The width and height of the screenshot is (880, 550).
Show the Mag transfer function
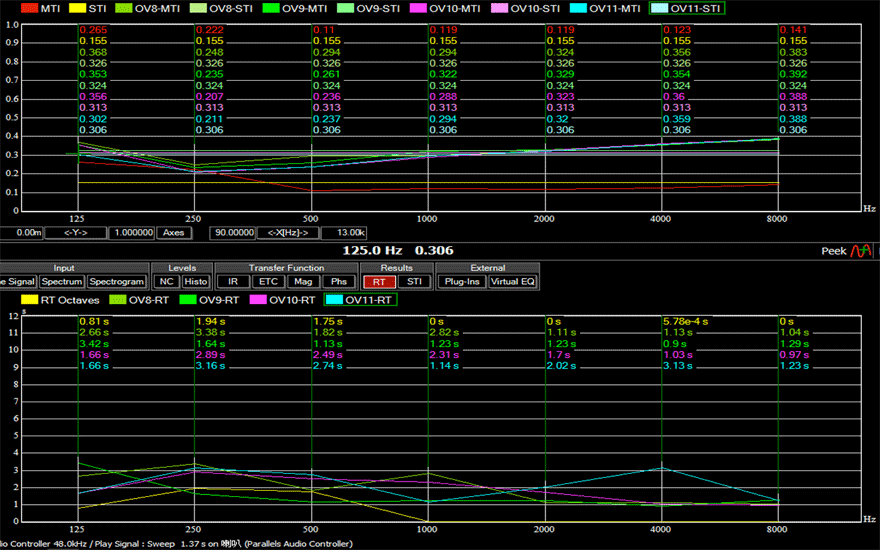(x=303, y=281)
